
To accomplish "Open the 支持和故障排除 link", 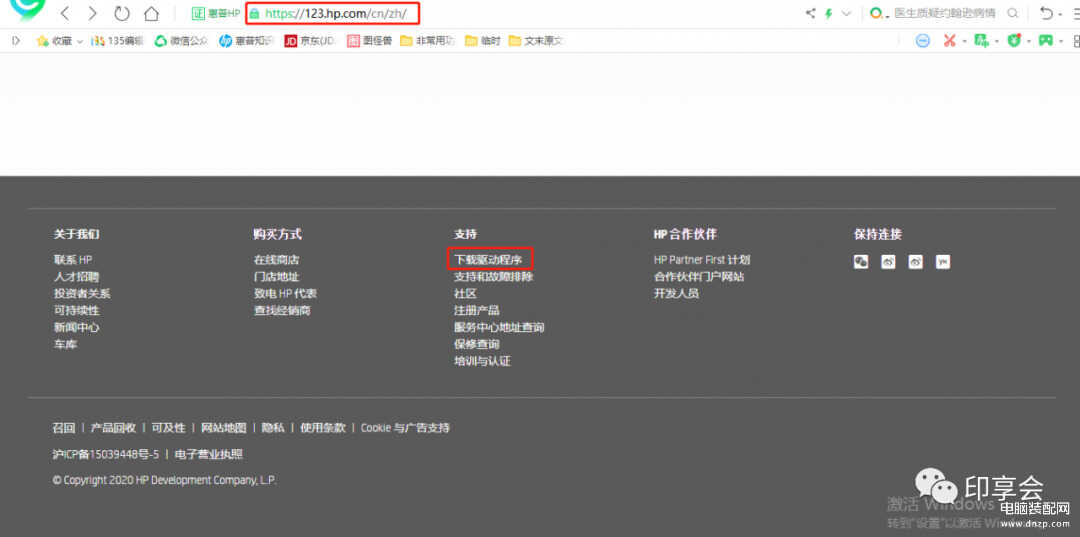I will pyautogui.click(x=493, y=277).
